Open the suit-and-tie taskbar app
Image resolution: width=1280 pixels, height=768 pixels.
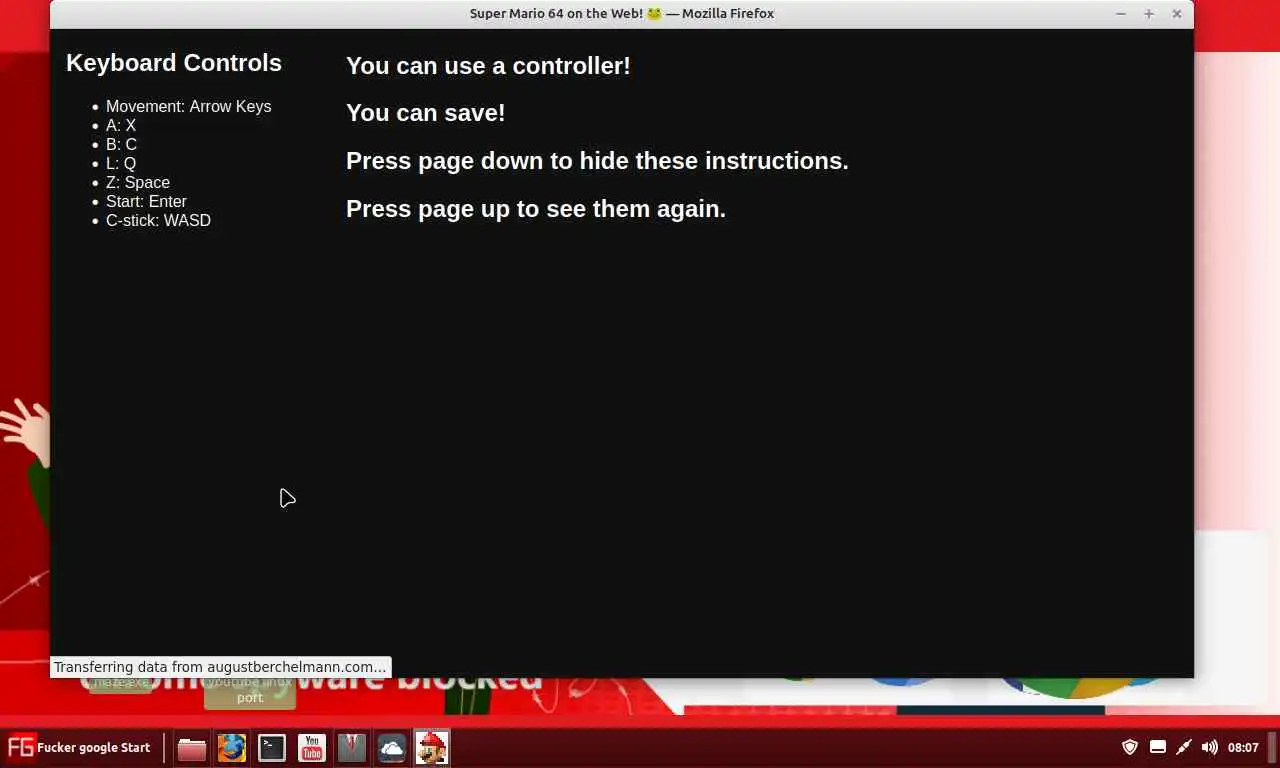(351, 748)
